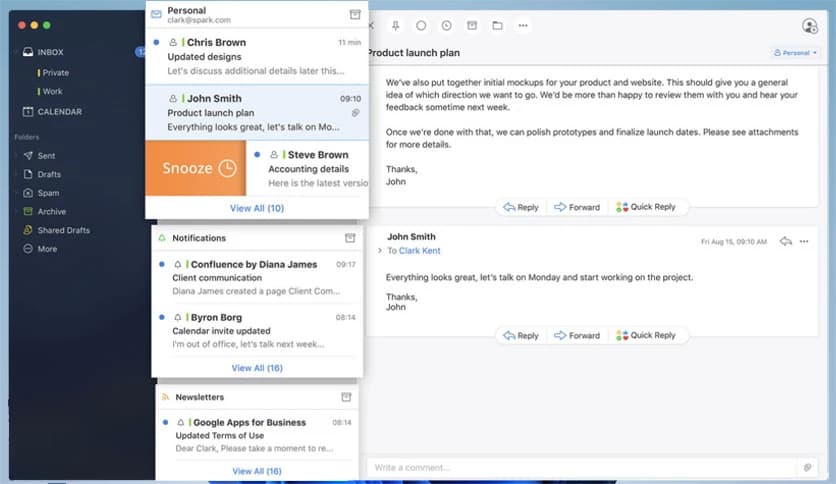Click the Spam folder icon
Viewport: 836px width, 484px height.
click(x=28, y=193)
